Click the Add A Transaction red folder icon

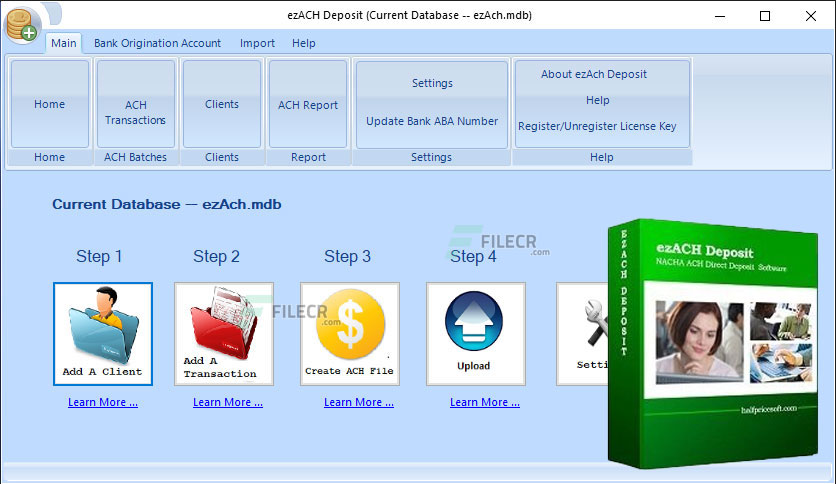(x=224, y=334)
